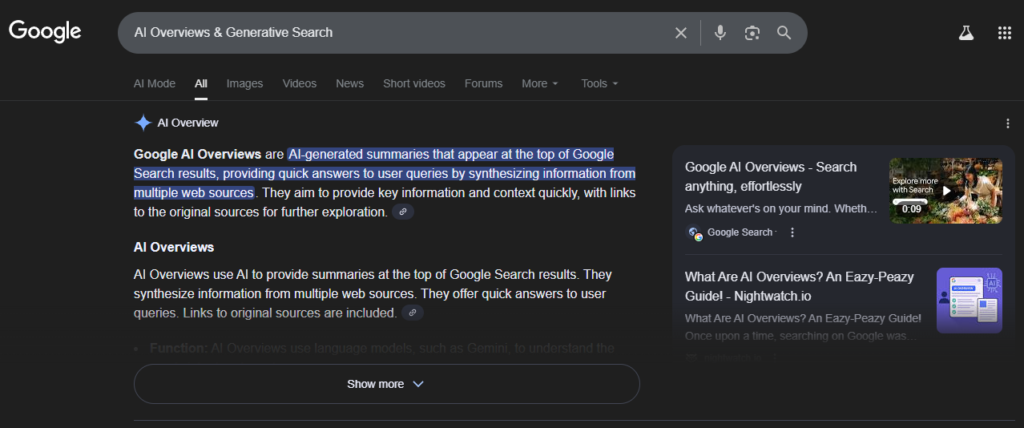Click source link icon after first paragraph
Image resolution: width=1024 pixels, height=428 pixels.
pos(402,212)
